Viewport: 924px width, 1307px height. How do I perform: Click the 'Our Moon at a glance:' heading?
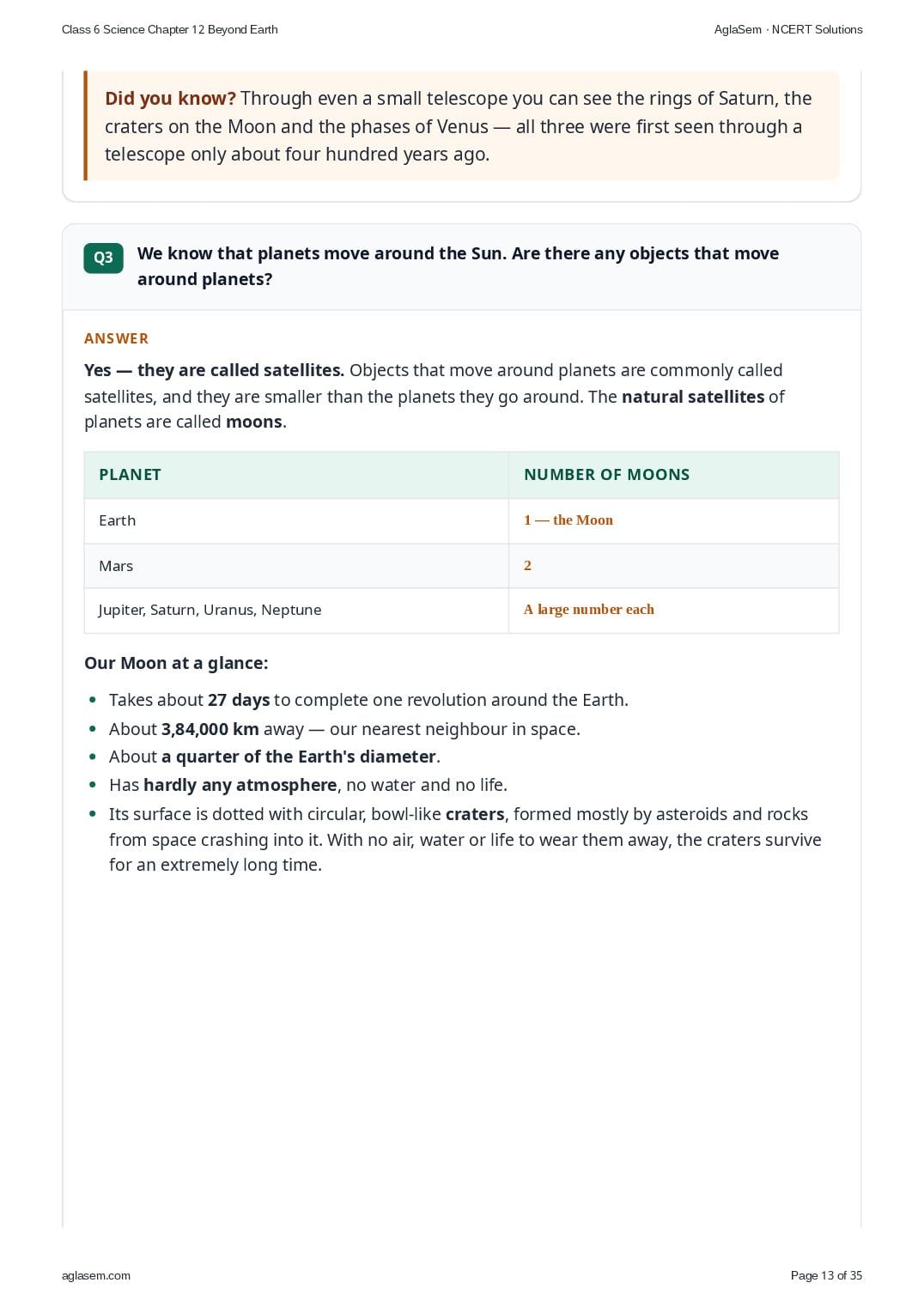[x=176, y=663]
